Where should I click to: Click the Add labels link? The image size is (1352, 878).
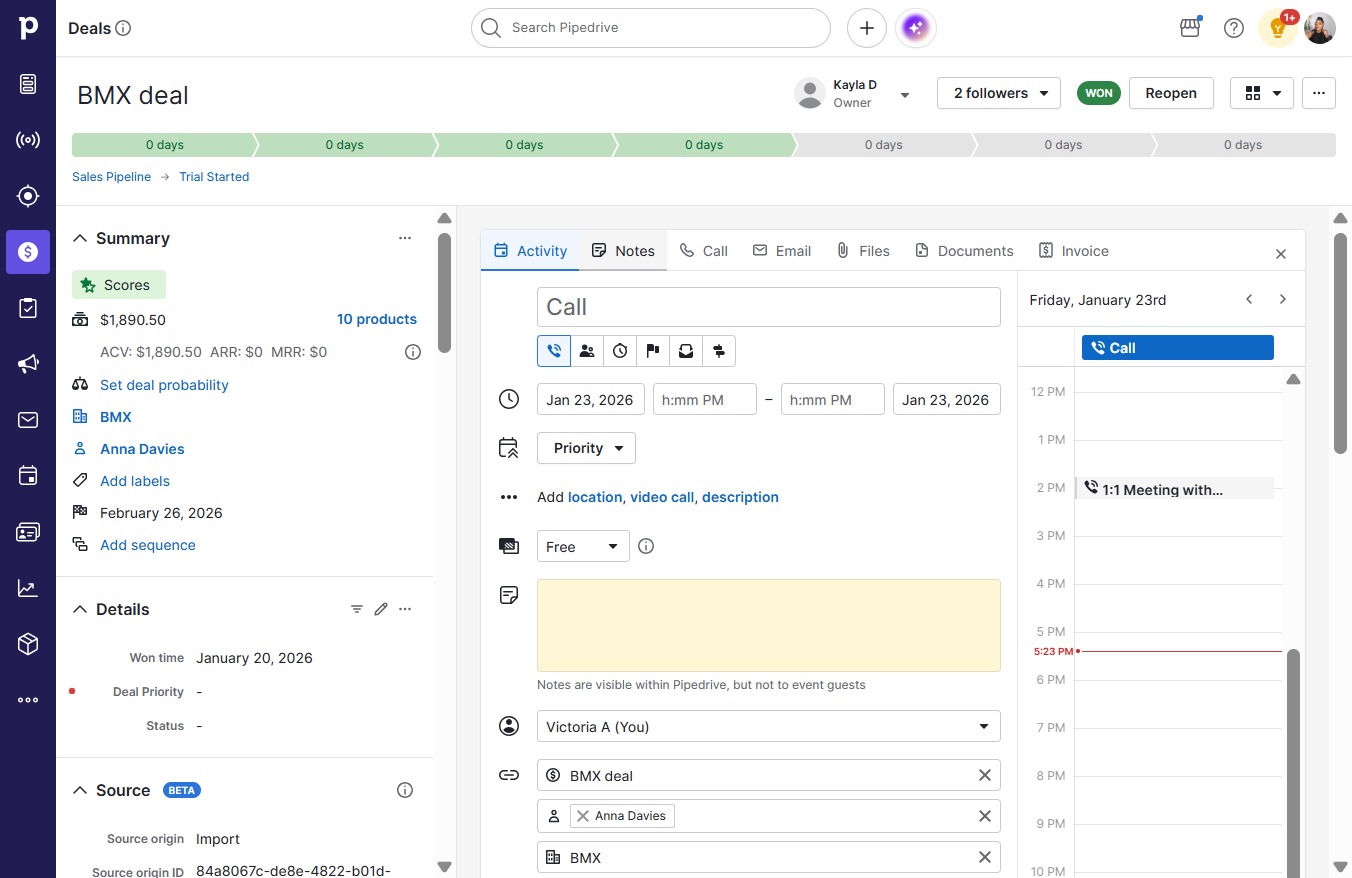(135, 481)
